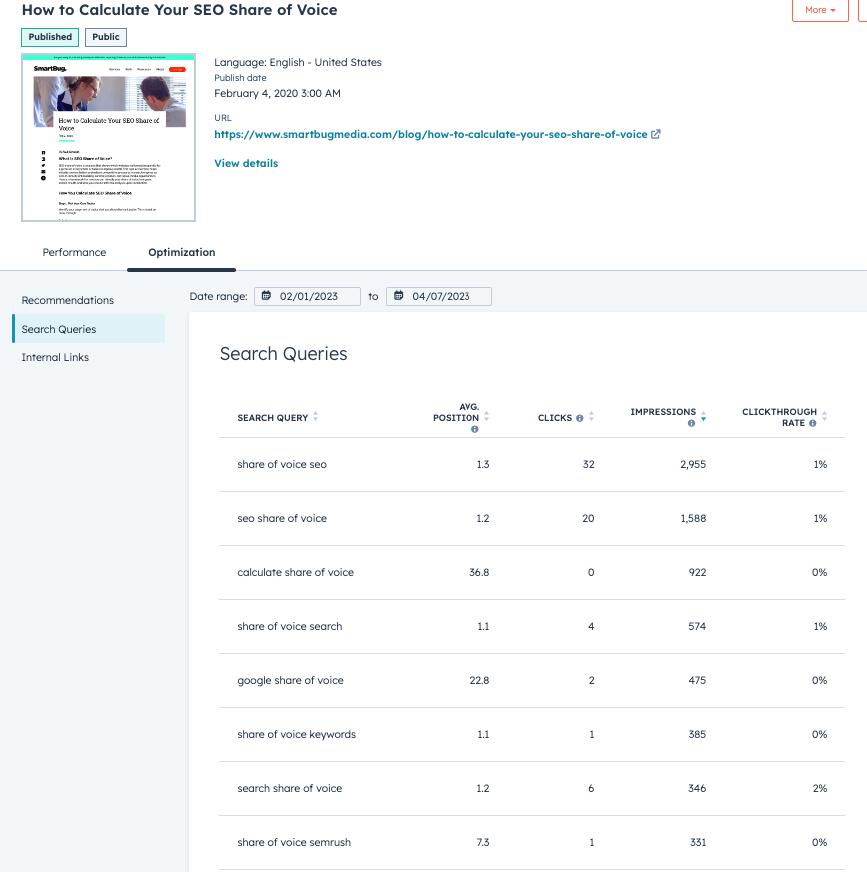Select Internal Links in the sidebar
This screenshot has height=872, width=867.
coord(54,357)
